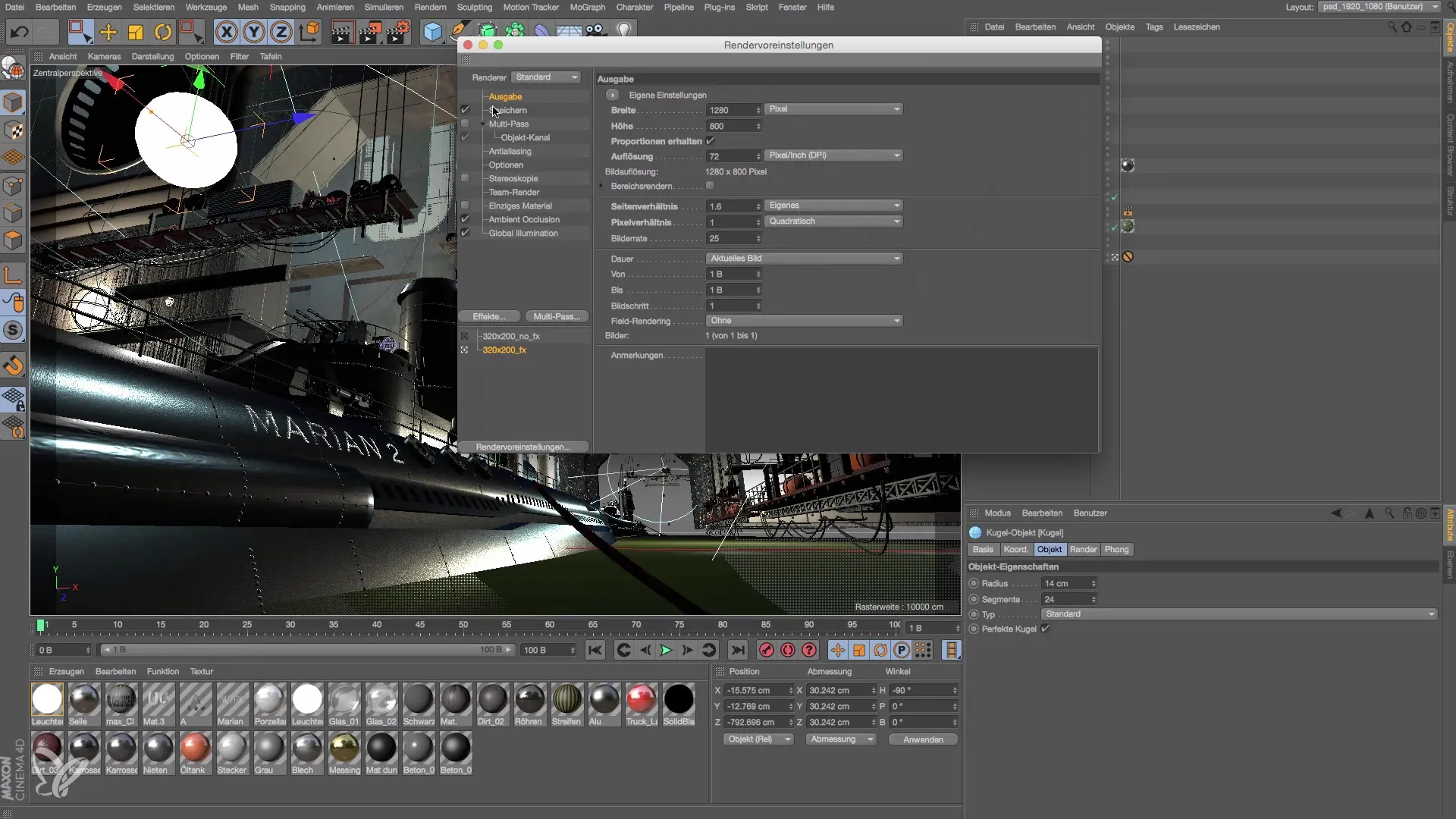
Task: Toggle the Y axis lock icon
Action: coord(254,32)
